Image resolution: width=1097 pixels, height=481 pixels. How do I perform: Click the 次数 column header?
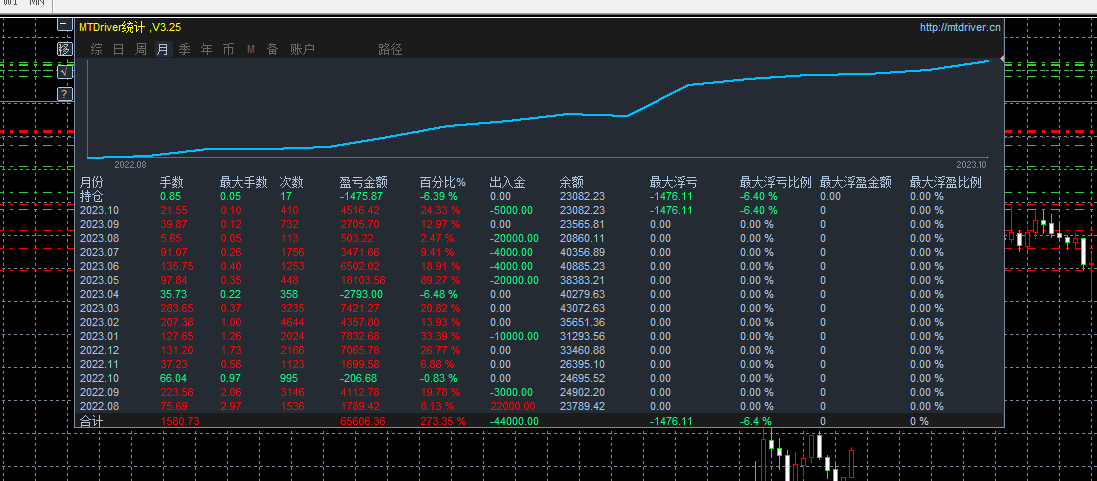tap(292, 182)
